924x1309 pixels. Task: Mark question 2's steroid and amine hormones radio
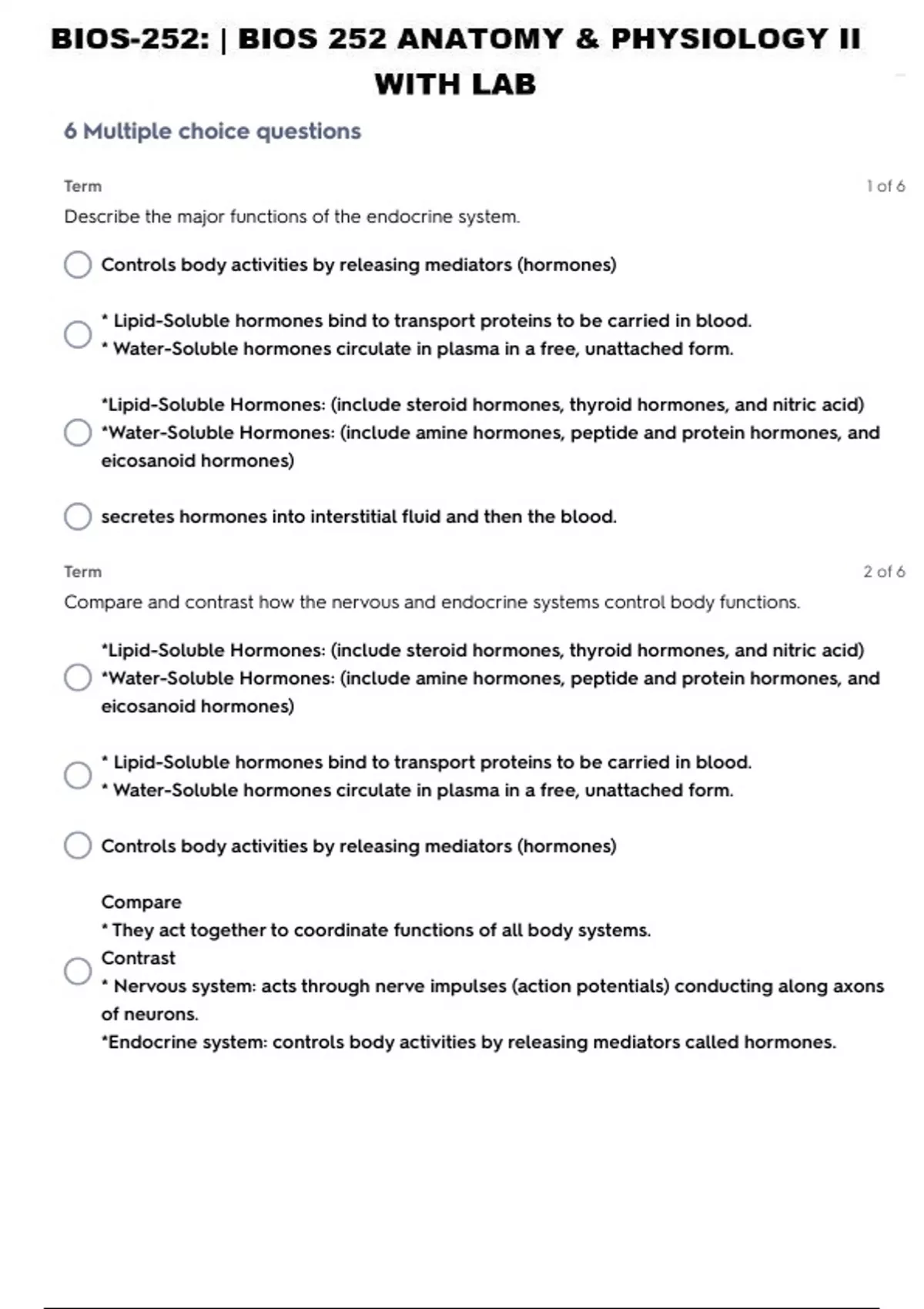tap(78, 678)
